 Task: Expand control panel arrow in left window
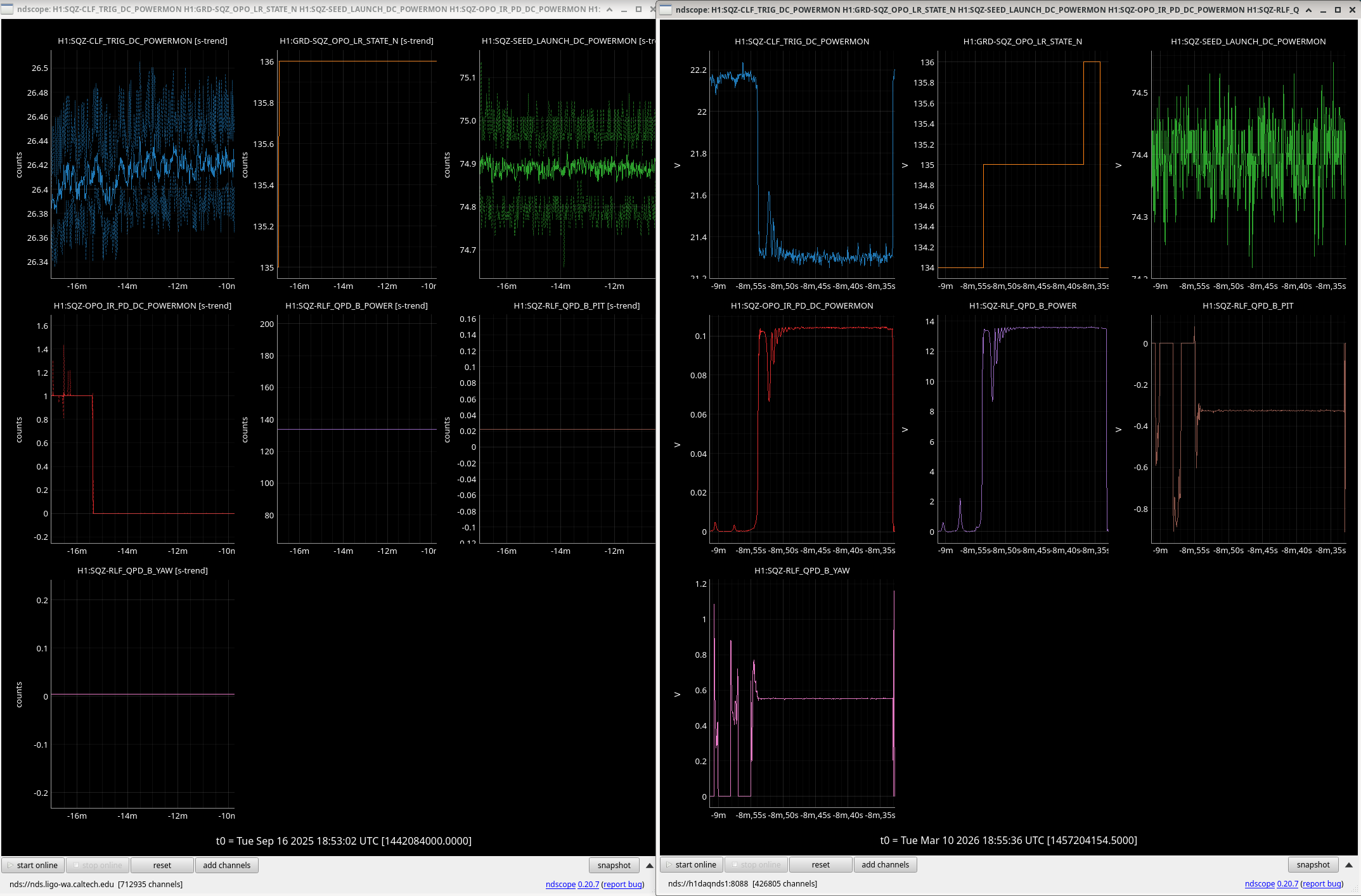click(650, 866)
